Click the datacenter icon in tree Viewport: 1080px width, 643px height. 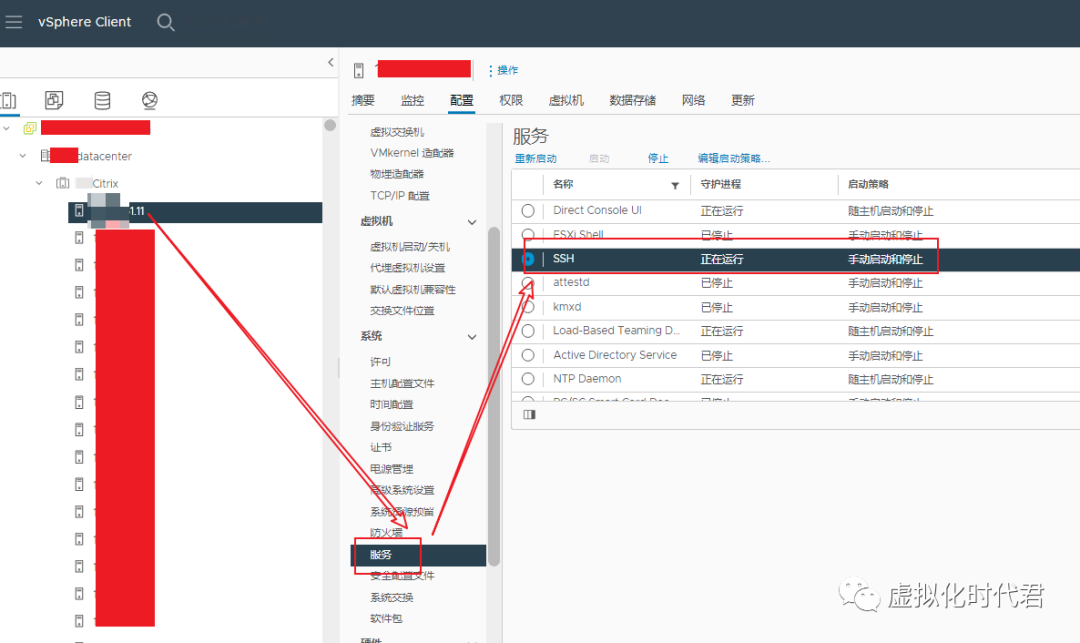pyautogui.click(x=45, y=156)
